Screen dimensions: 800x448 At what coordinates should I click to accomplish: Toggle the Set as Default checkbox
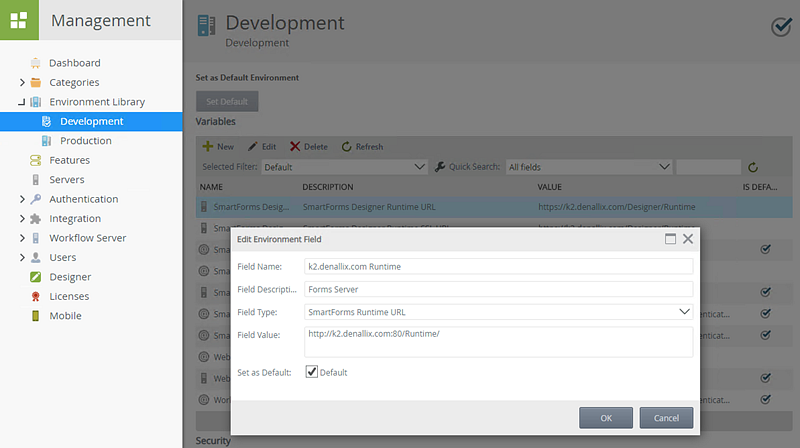coord(311,372)
